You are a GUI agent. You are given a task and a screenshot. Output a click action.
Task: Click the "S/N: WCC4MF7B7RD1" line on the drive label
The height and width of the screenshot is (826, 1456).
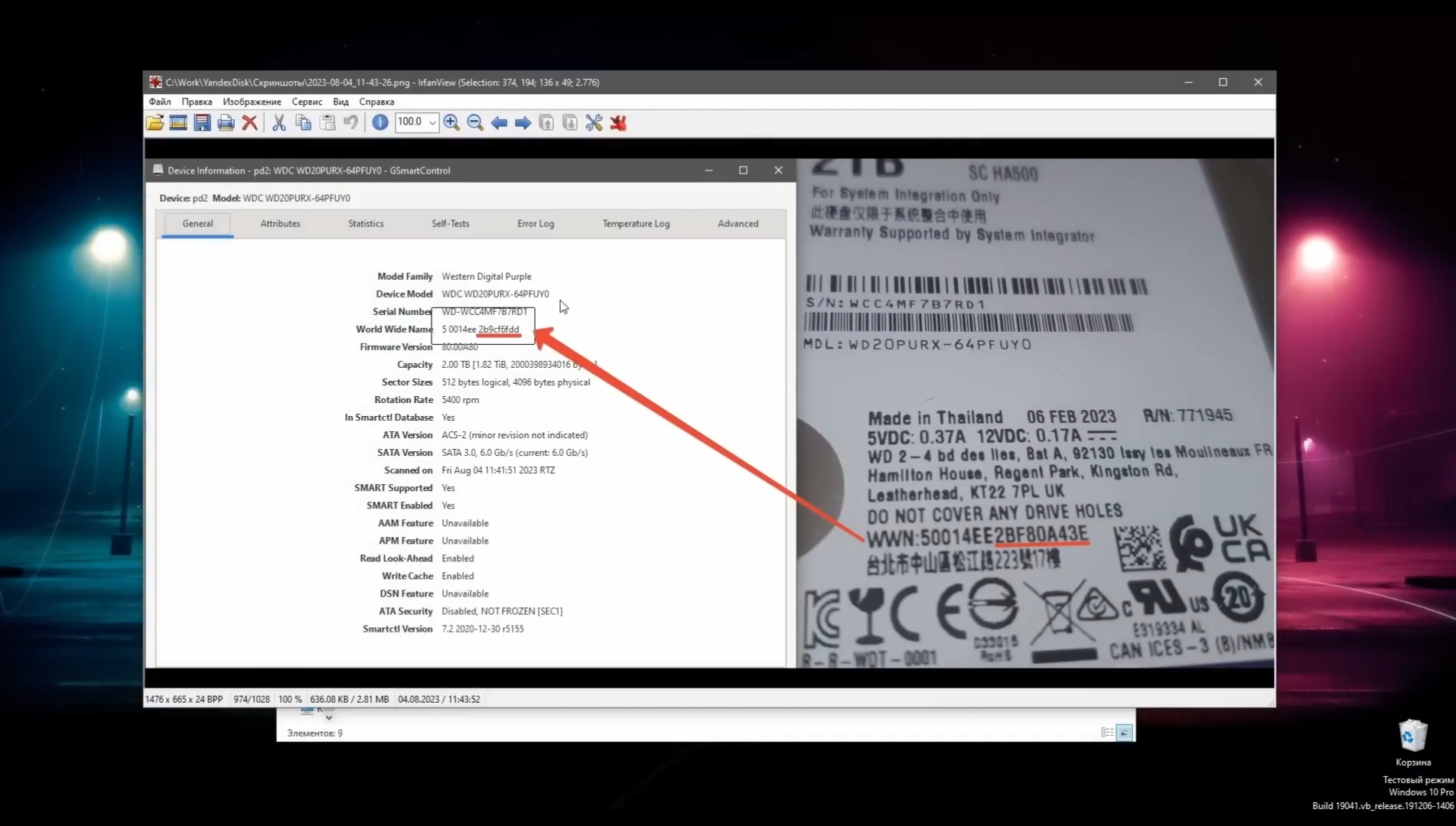tap(896, 304)
